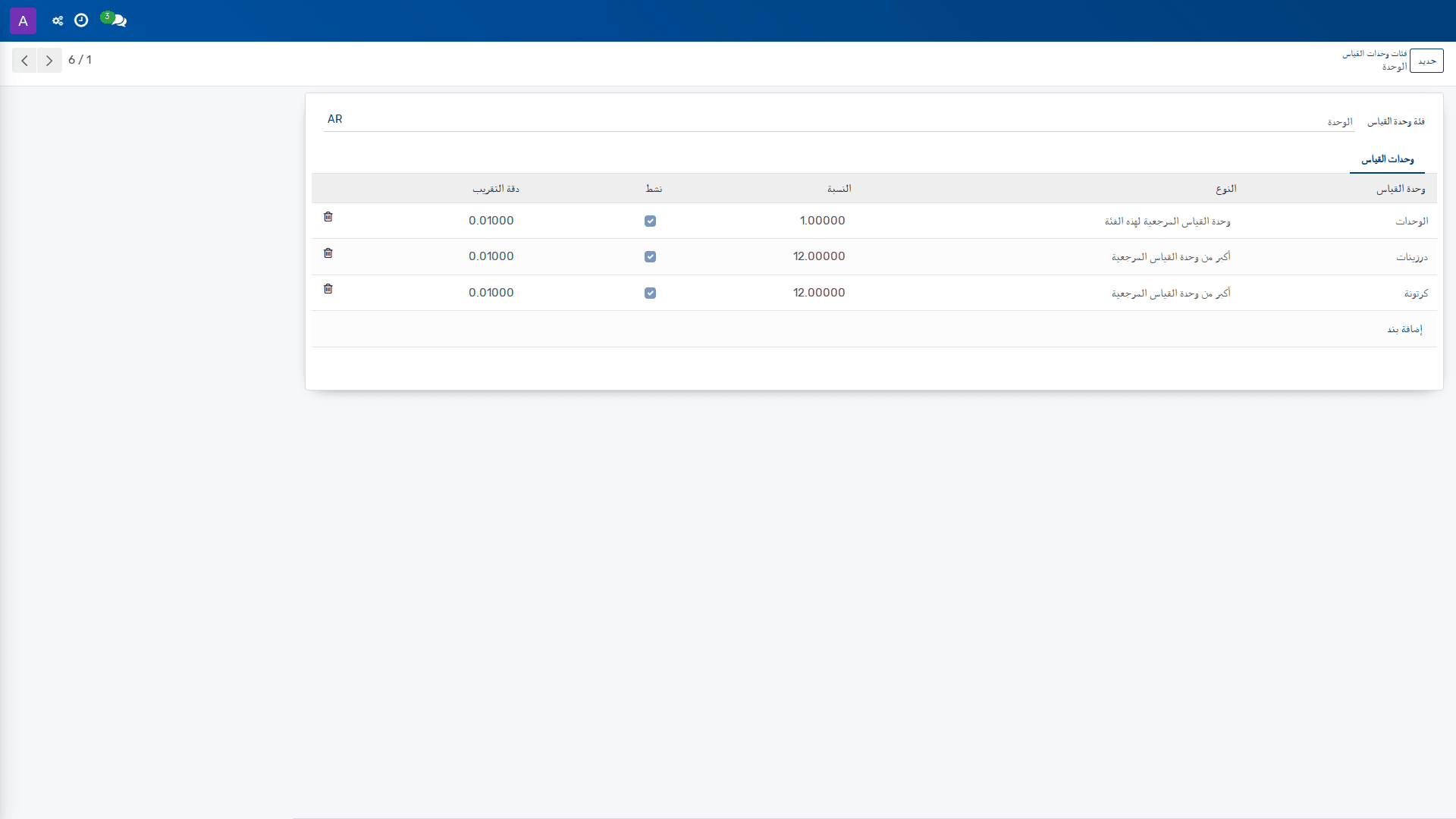1456x819 pixels.
Task: Go to previous record arrow
Action: pyautogui.click(x=24, y=61)
